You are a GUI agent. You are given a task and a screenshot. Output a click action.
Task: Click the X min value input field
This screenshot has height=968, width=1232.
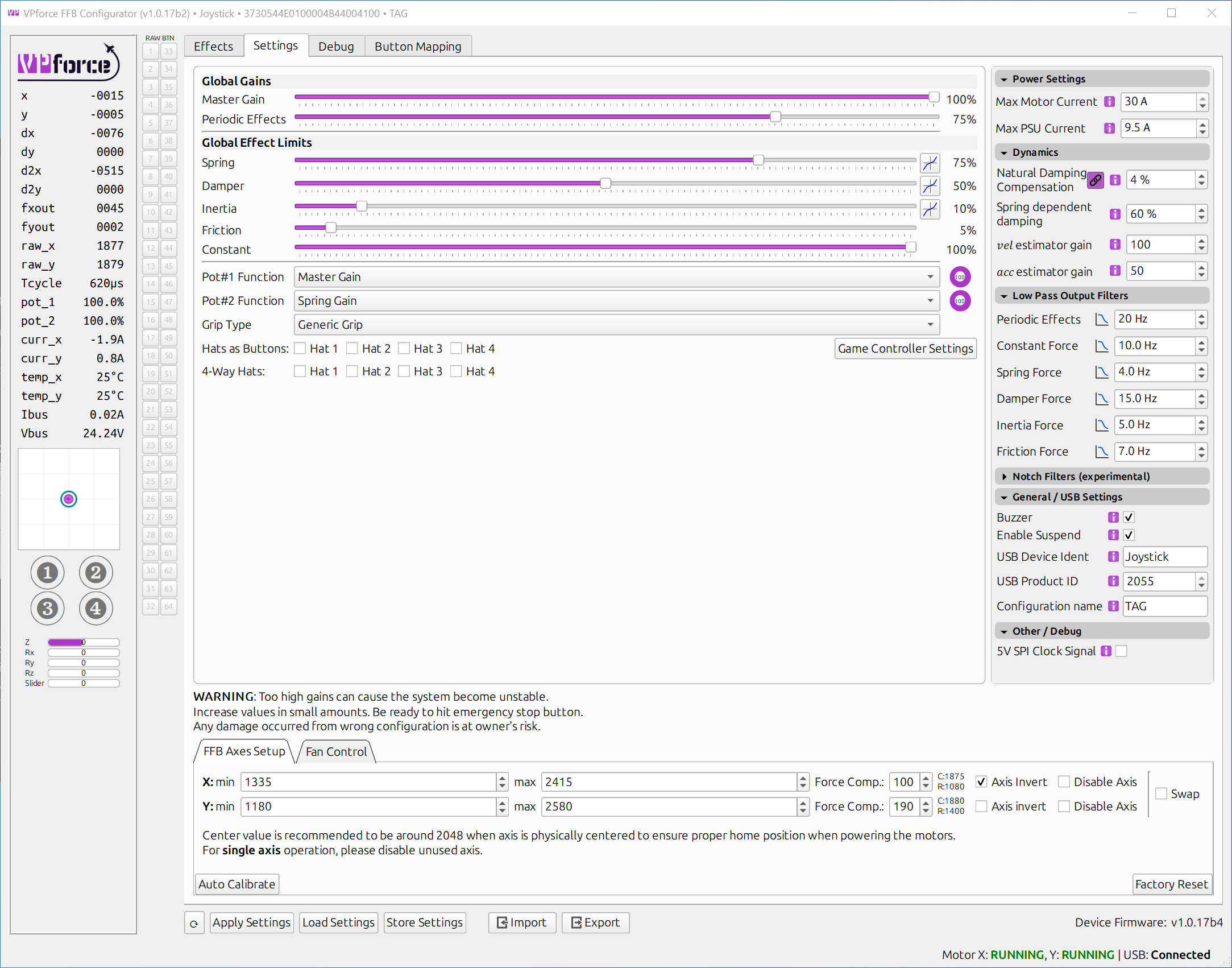pos(370,782)
